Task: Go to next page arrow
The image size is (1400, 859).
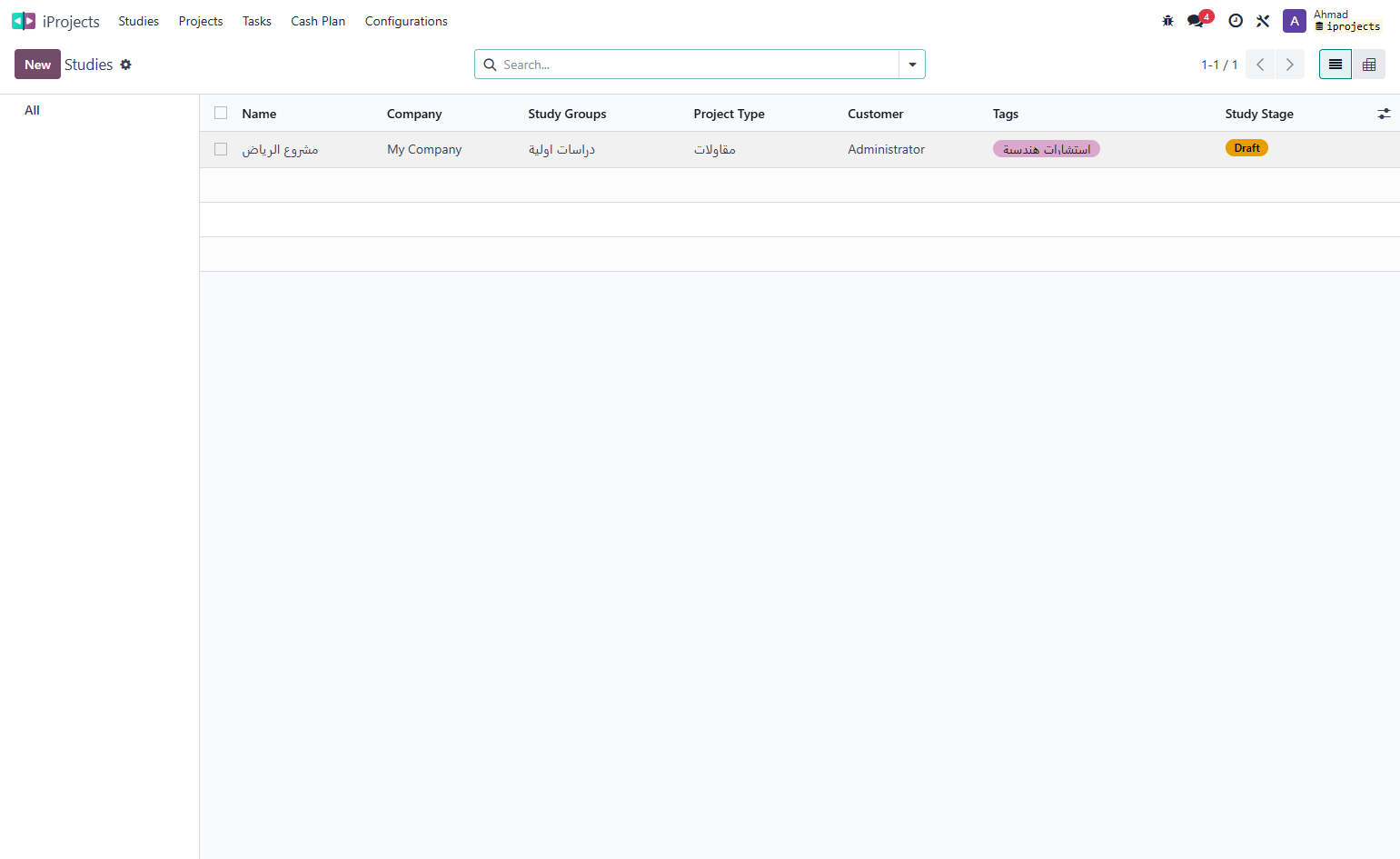Action: tap(1289, 65)
